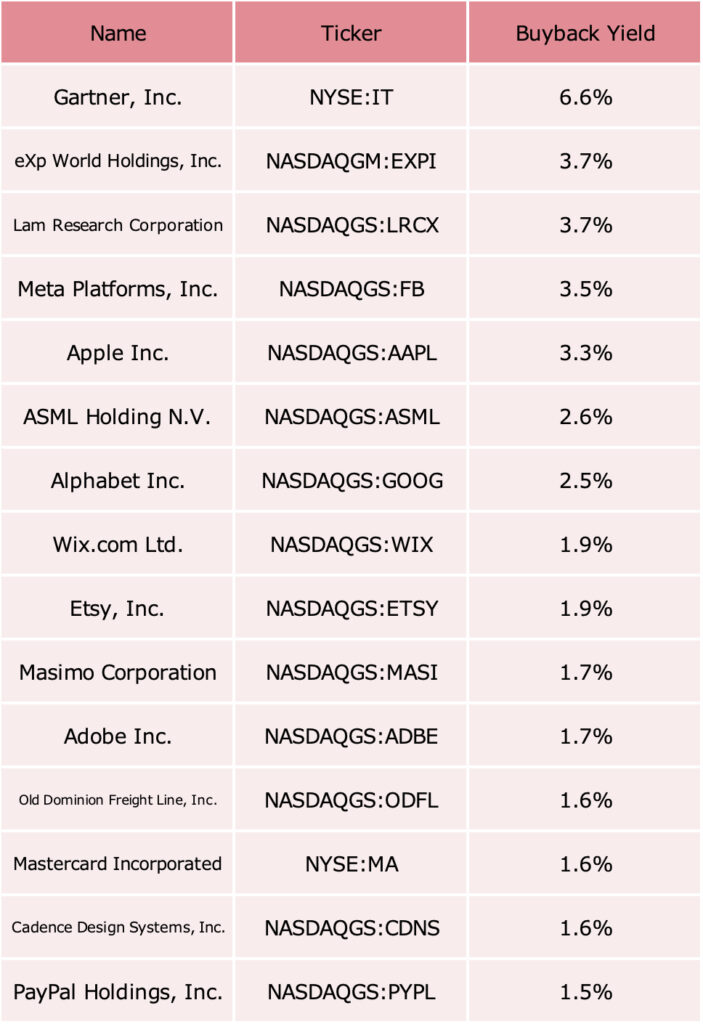
Task: Click the NASDAQGS:LRCX ticker cell
Action: point(351,225)
